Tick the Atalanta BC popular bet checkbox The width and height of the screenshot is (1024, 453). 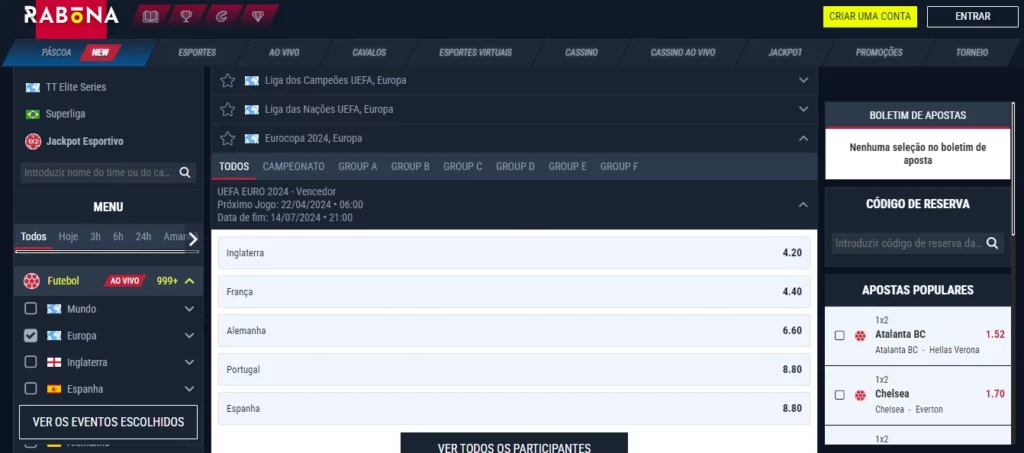(839, 335)
